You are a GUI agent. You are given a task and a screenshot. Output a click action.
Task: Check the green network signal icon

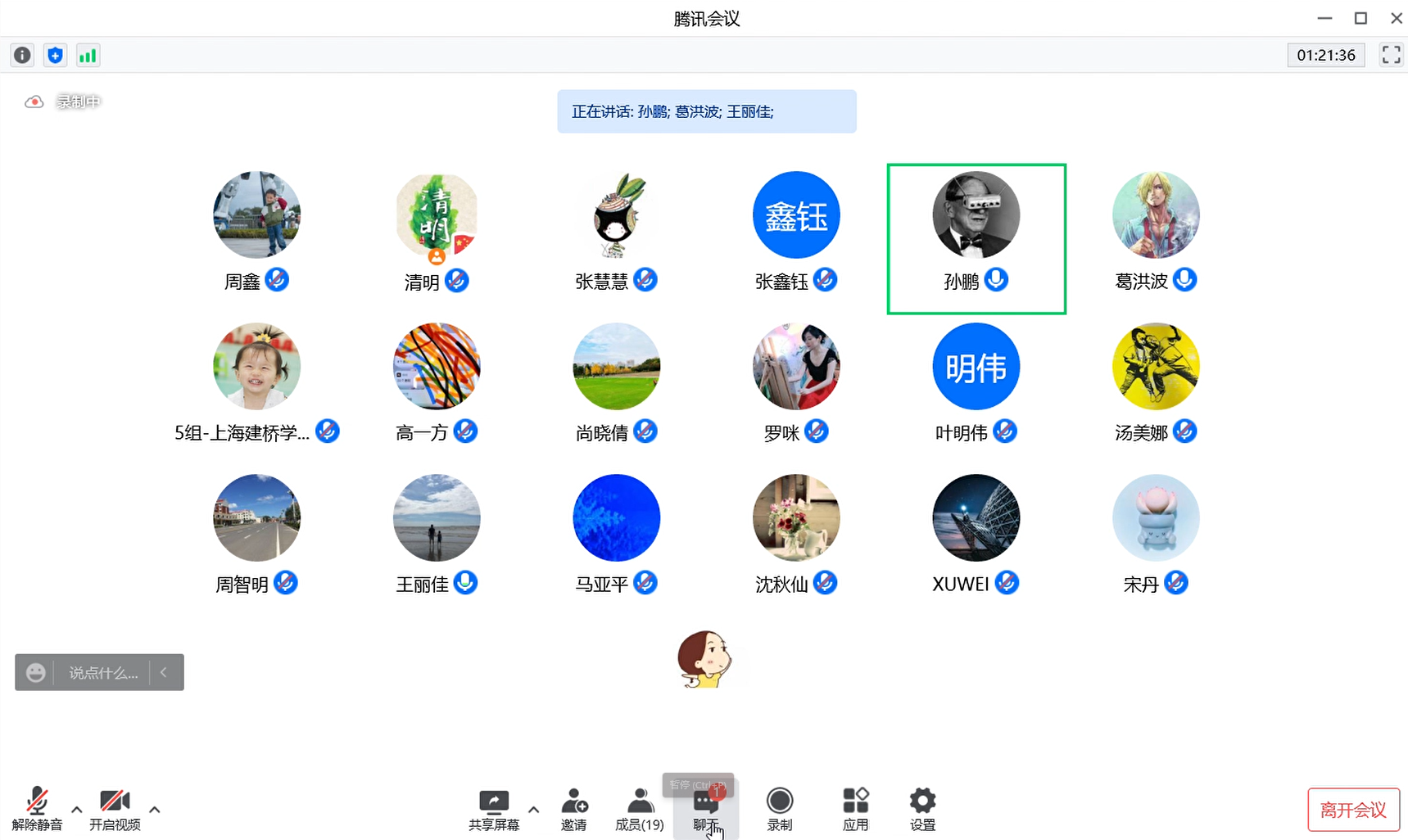point(88,55)
